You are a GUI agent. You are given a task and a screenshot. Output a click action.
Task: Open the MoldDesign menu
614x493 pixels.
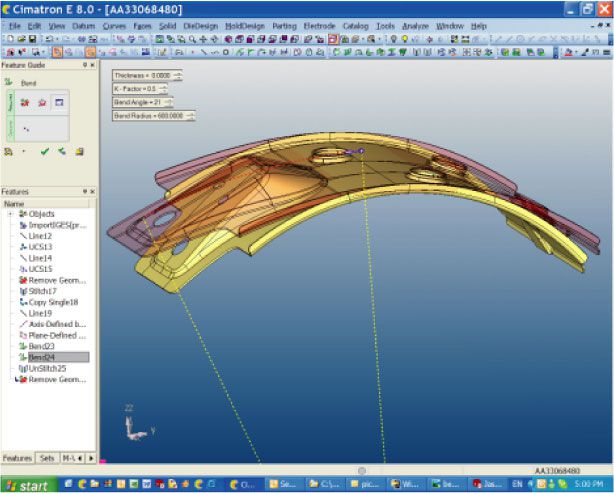[245, 26]
